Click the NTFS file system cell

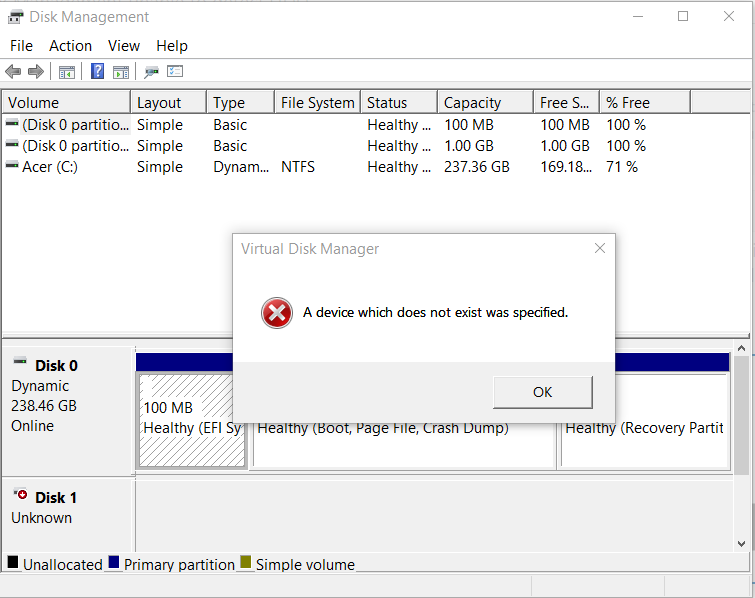[298, 167]
